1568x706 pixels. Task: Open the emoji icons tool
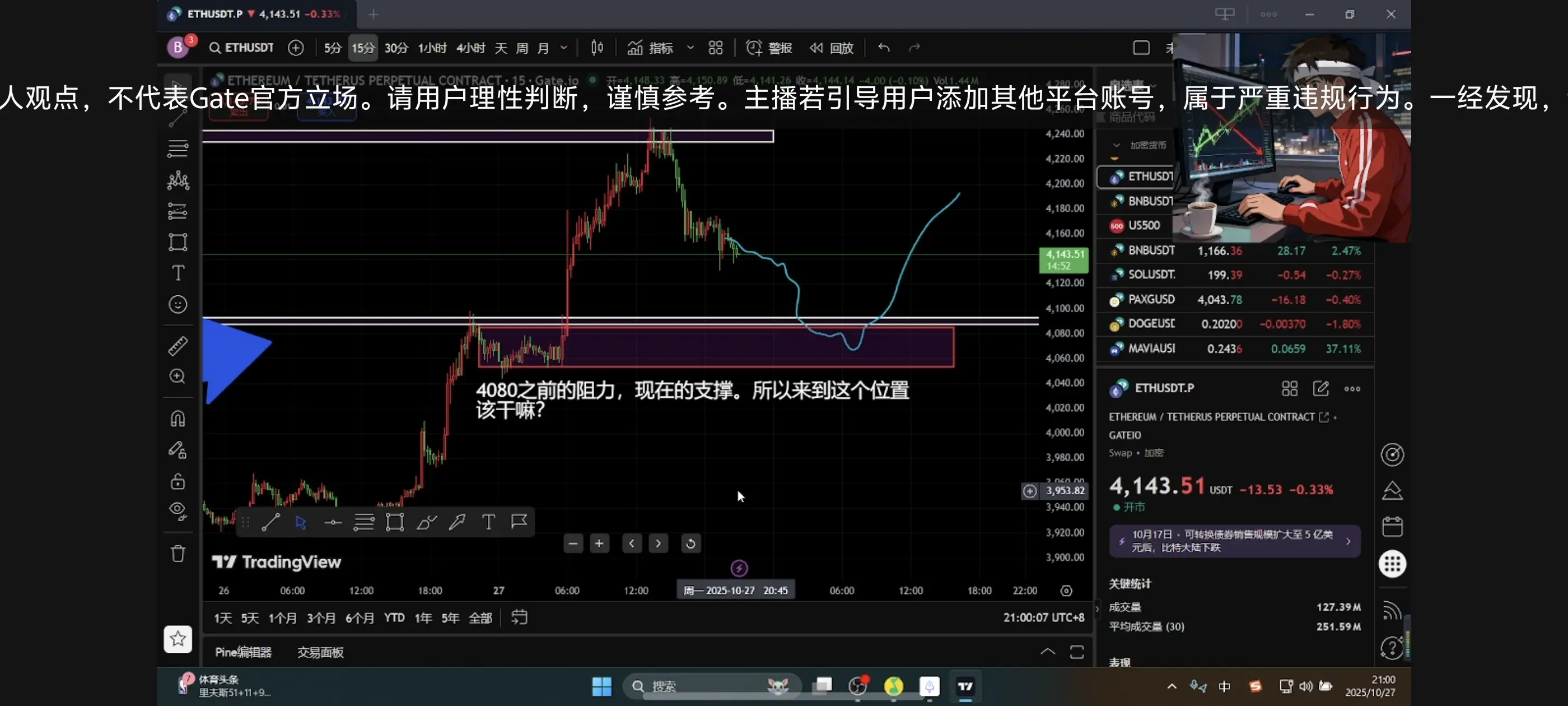coord(178,304)
